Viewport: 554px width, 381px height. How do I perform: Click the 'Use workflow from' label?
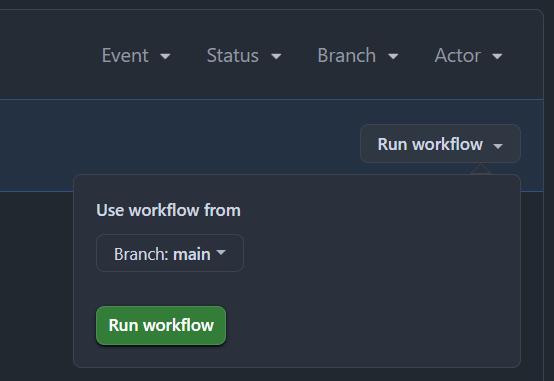point(168,210)
